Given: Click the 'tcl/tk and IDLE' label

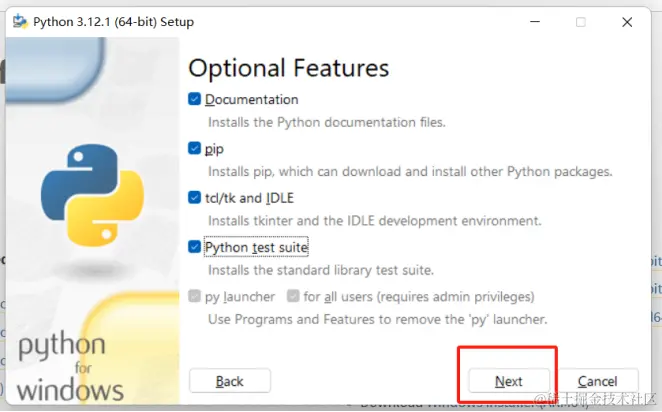Looking at the screenshot, I should tap(249, 198).
